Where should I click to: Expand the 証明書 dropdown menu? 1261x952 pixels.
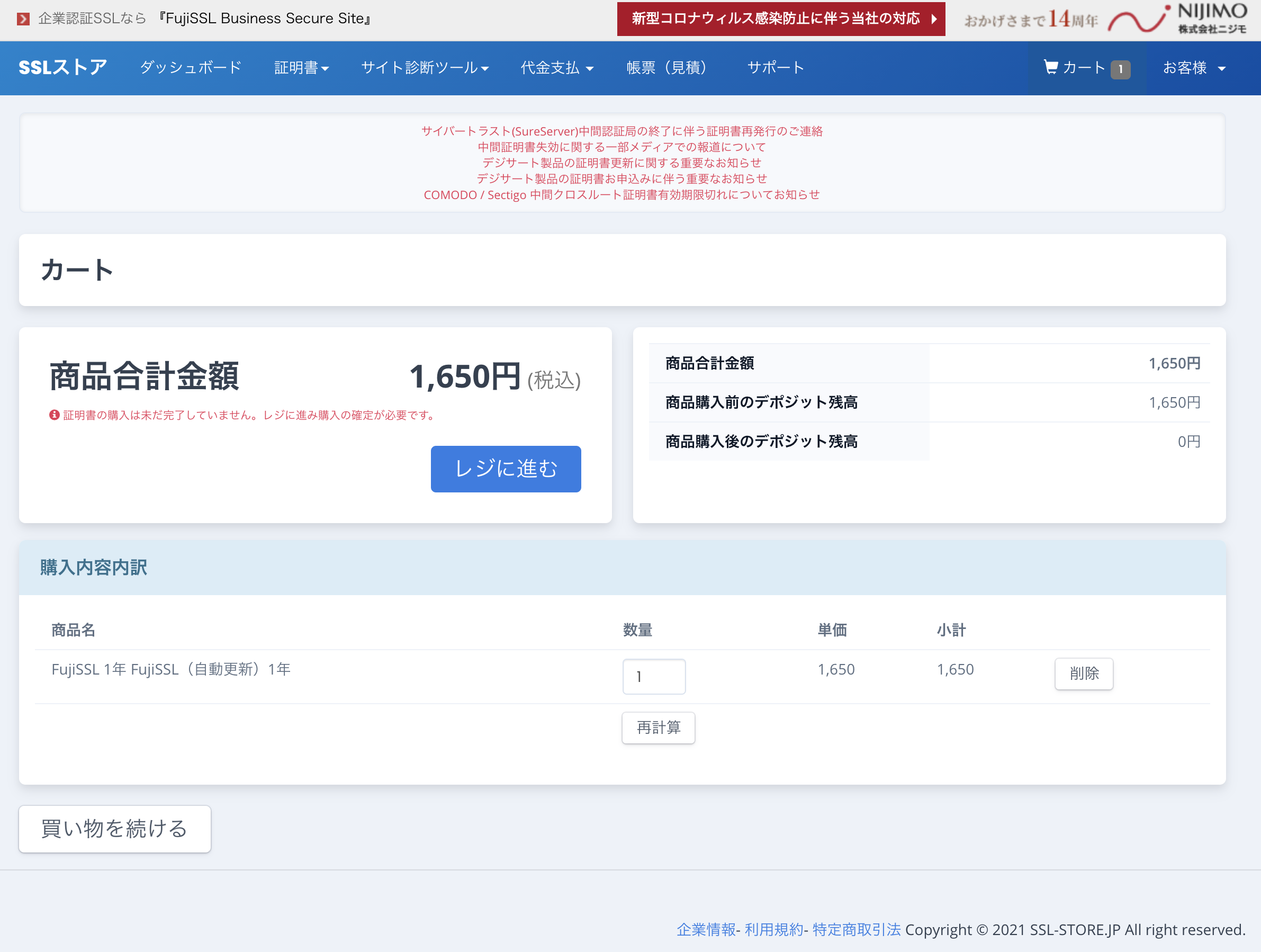pyautogui.click(x=302, y=67)
